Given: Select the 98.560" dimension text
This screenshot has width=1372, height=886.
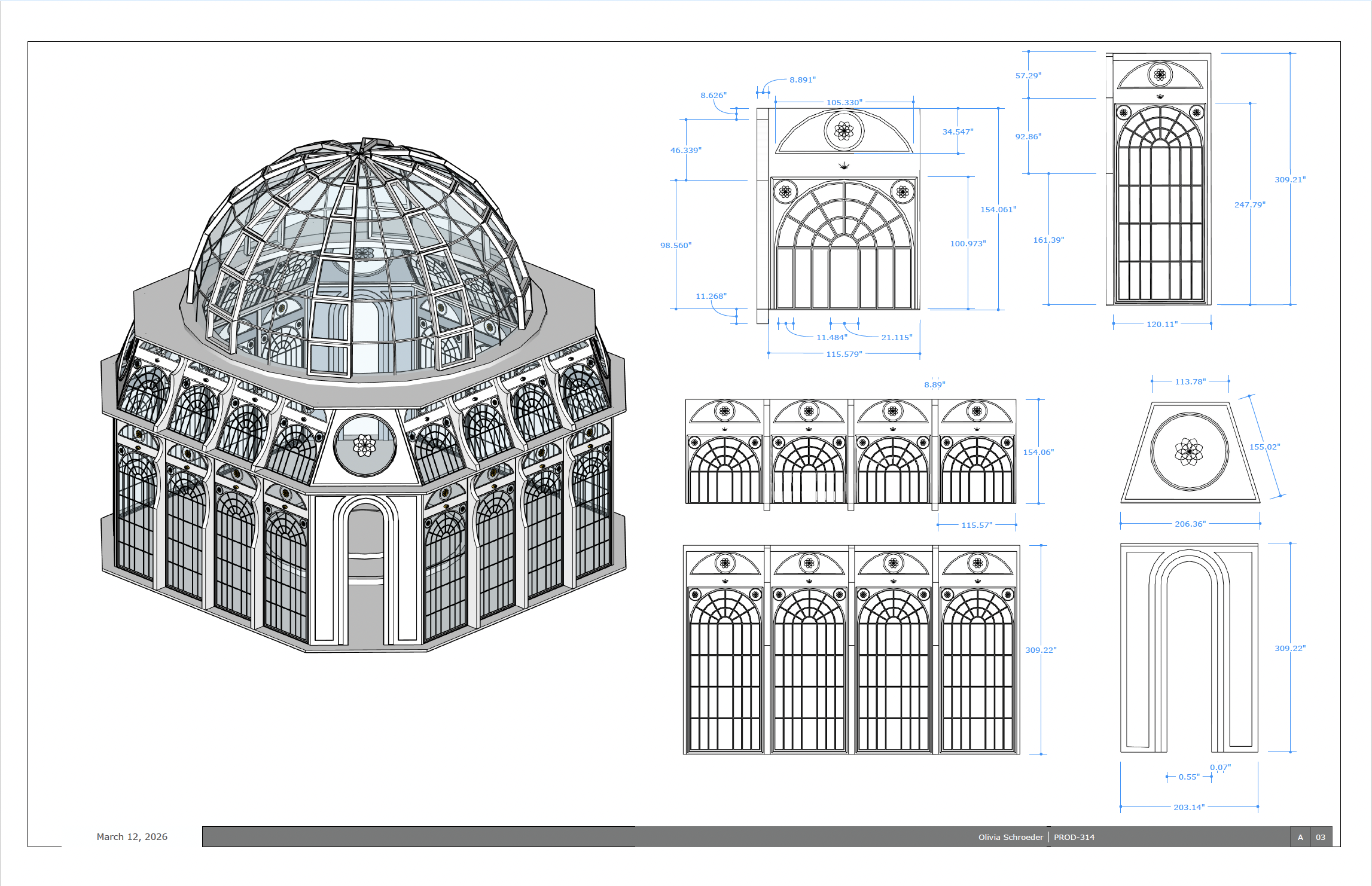Looking at the screenshot, I should [675, 245].
